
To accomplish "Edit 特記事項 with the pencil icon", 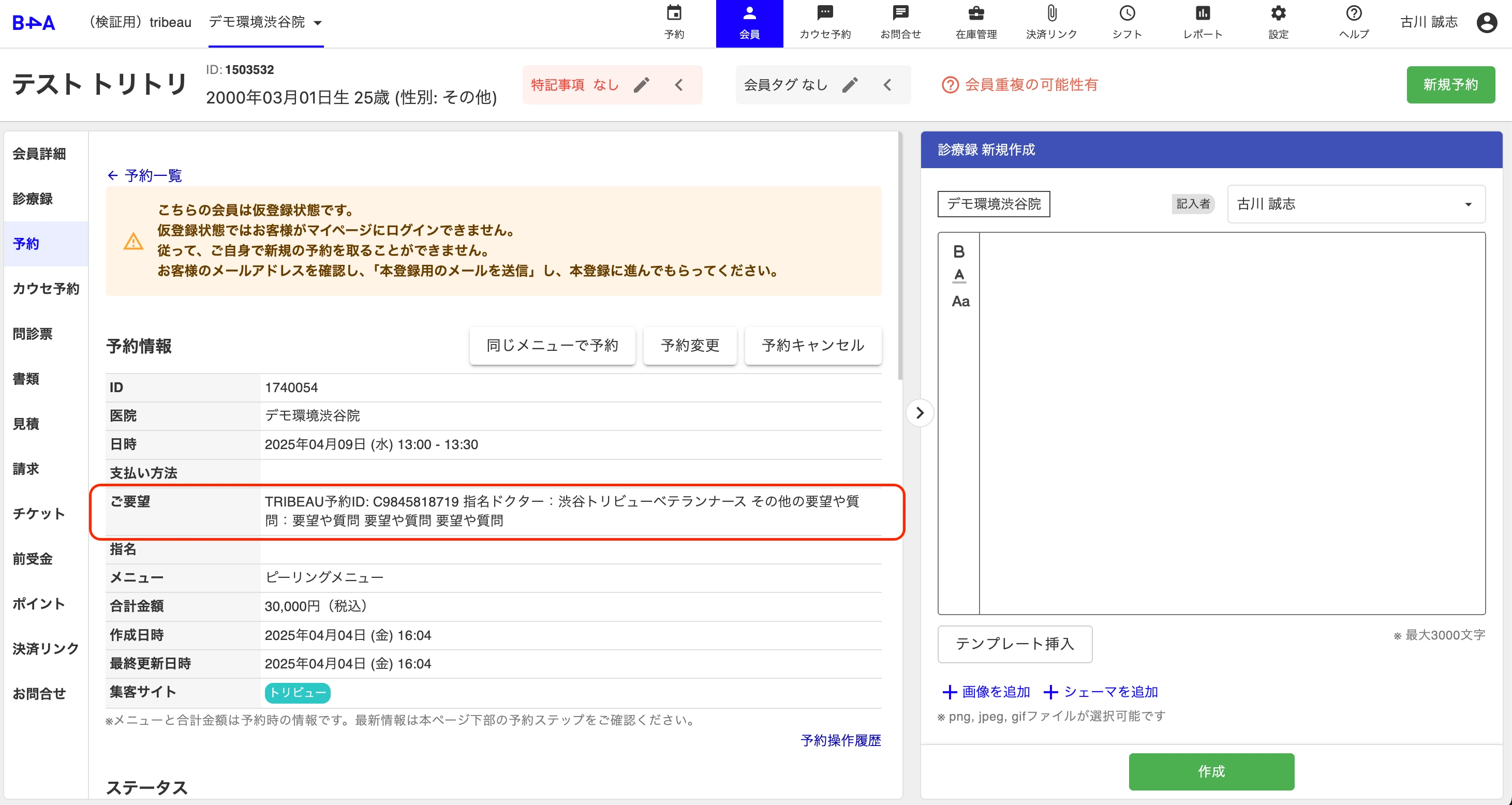I will point(642,85).
